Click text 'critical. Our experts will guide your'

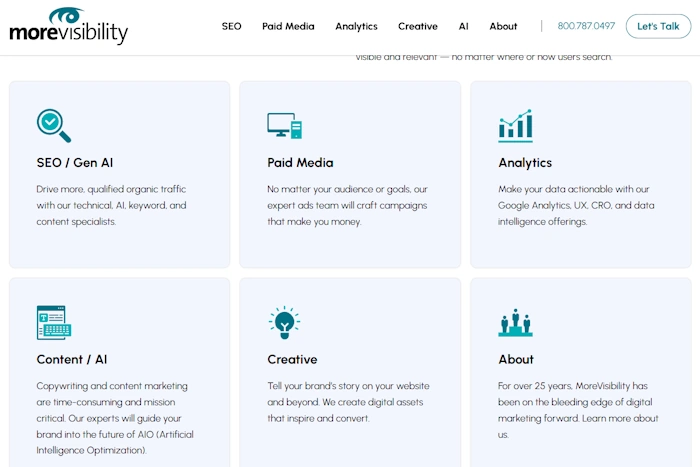[x=109, y=418]
